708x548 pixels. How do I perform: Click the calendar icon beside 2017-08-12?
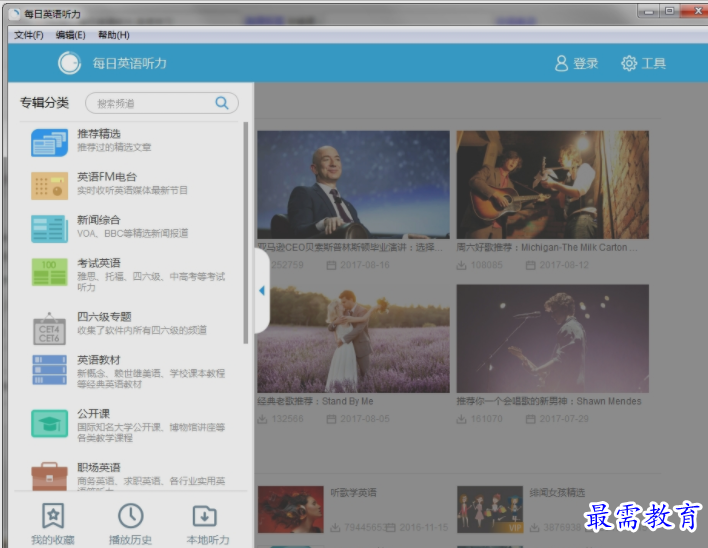(x=531, y=265)
